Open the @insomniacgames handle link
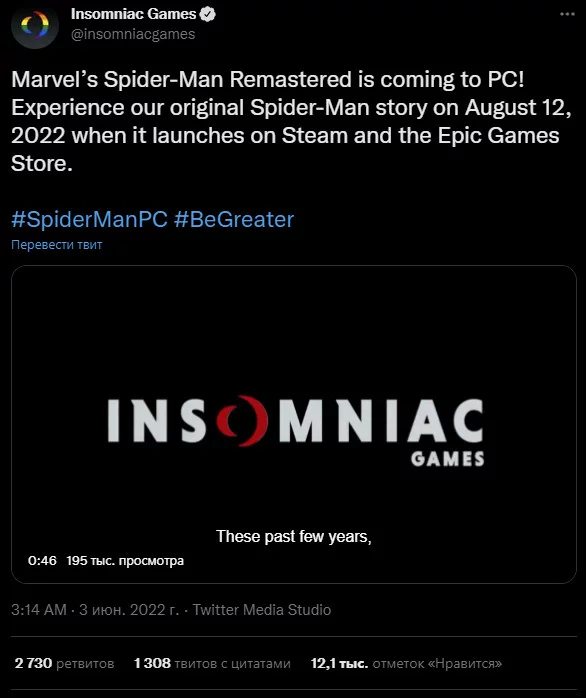Image resolution: width=586 pixels, height=698 pixels. coord(133,34)
